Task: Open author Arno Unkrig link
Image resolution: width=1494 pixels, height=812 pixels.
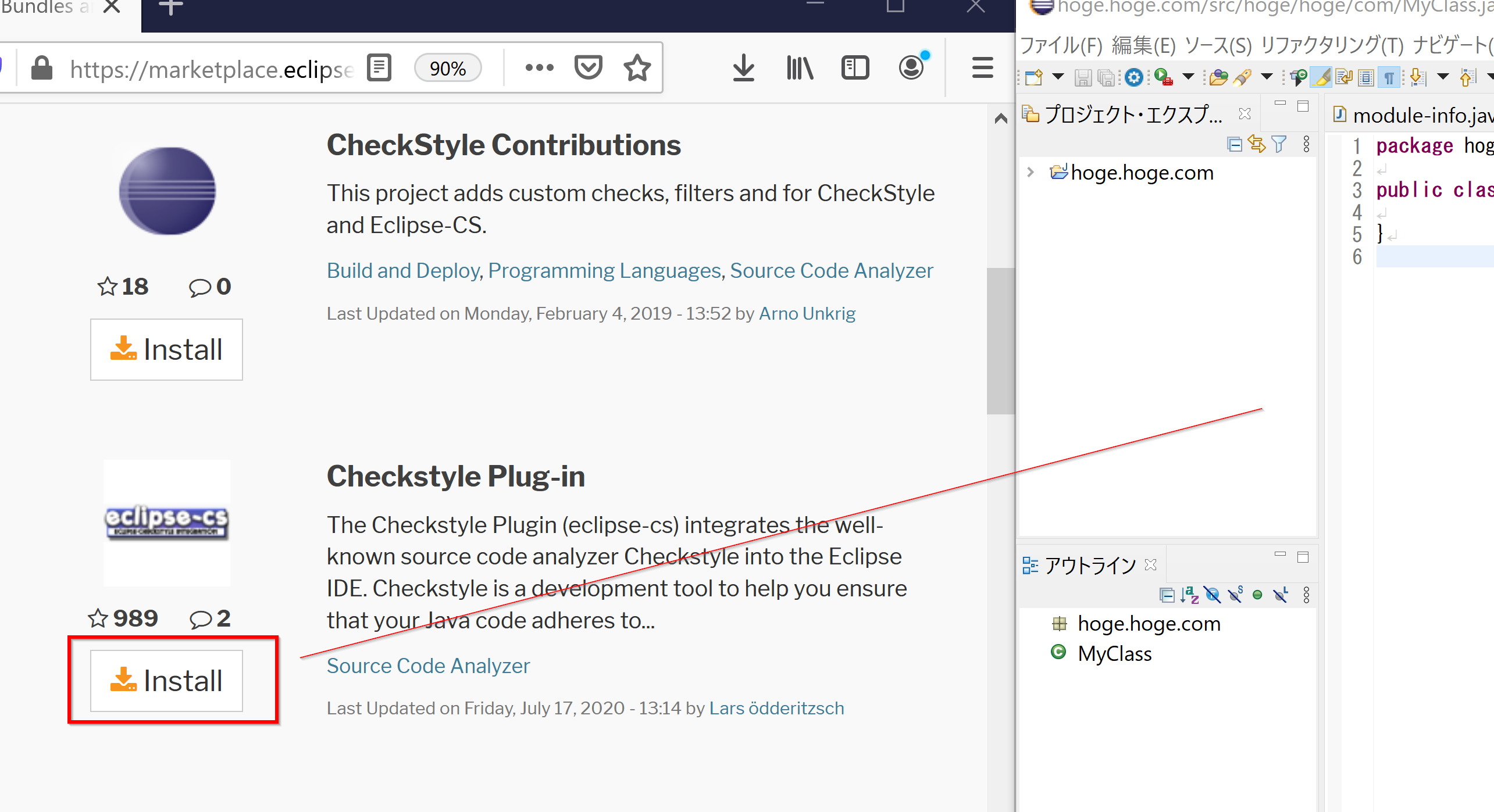Action: [x=807, y=313]
